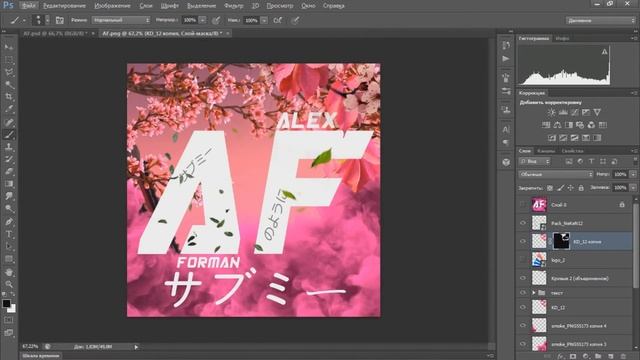
Task: Add a layer mask via bottom panel icon
Action: [x=573, y=357]
